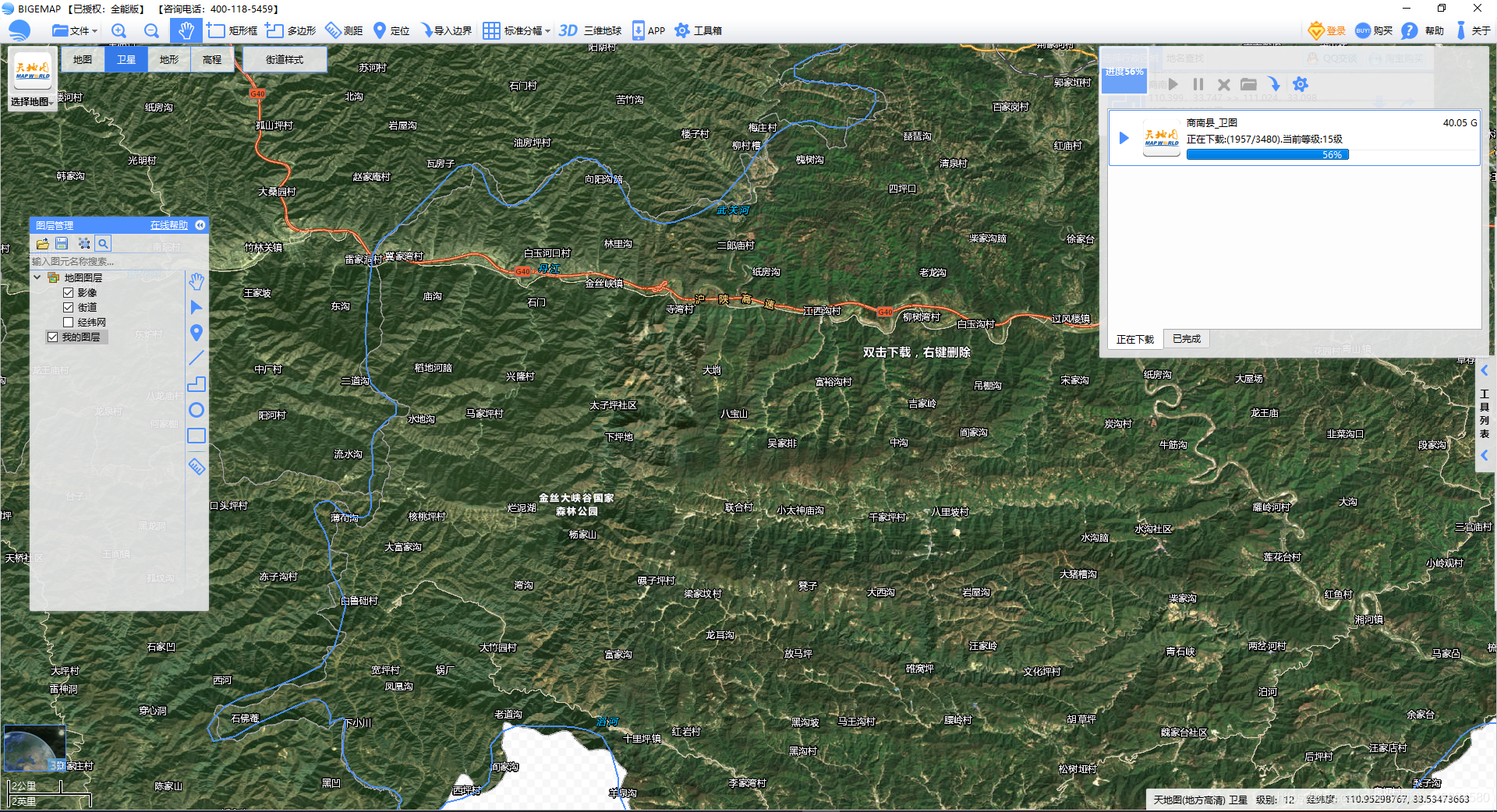The image size is (1497, 812).
Task: Open the 选择地图 map source dropdown
Action: 32,101
